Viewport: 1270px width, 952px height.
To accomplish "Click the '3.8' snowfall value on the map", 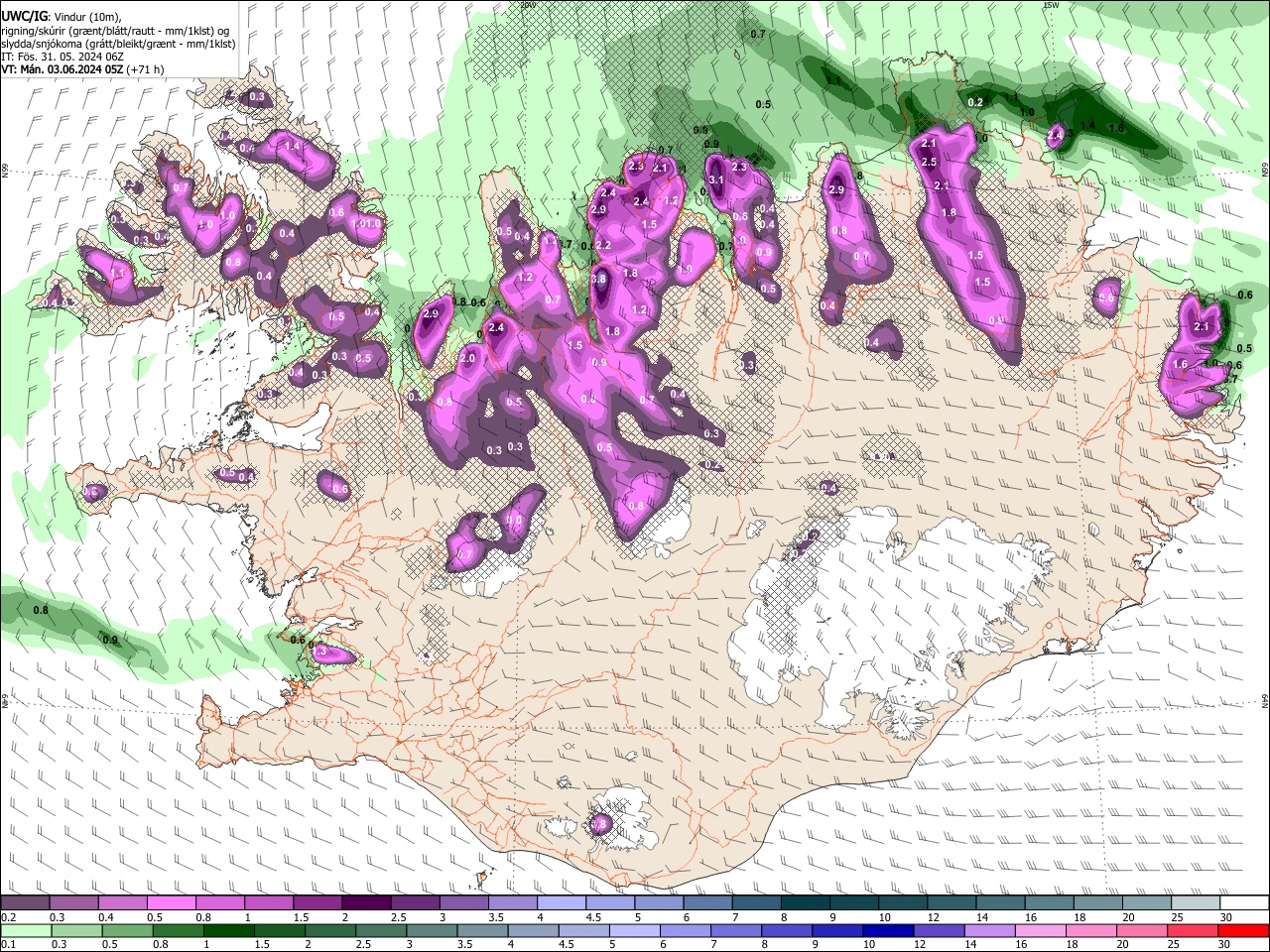I will point(598,280).
